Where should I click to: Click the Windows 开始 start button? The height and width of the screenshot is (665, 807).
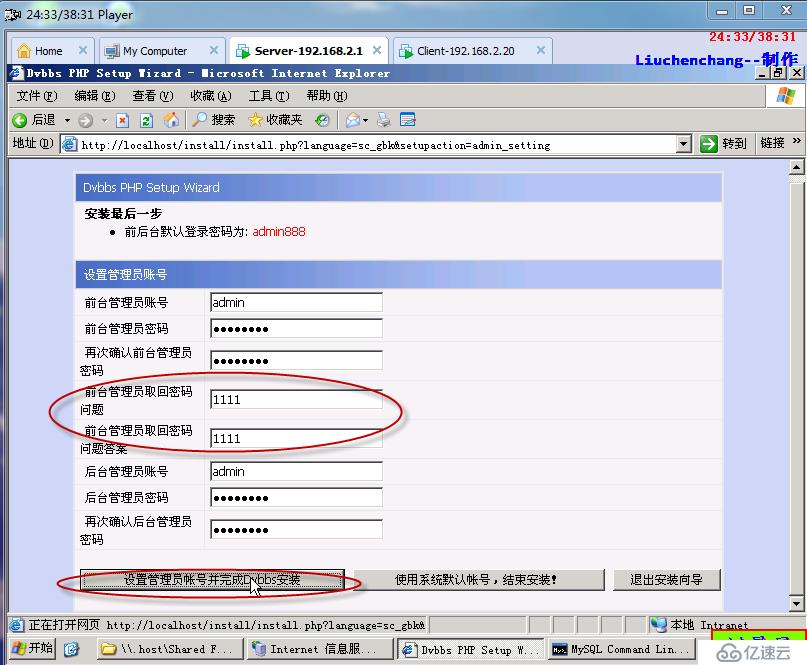(x=32, y=649)
